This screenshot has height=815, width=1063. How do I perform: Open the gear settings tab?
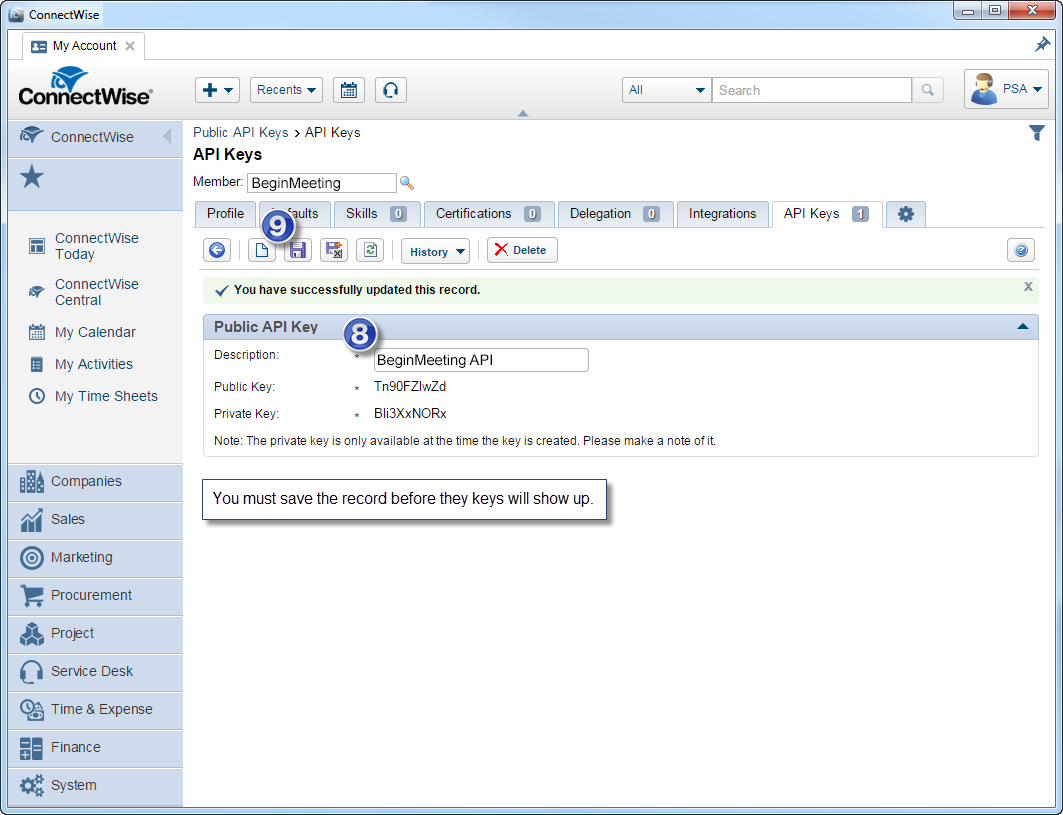(x=906, y=214)
